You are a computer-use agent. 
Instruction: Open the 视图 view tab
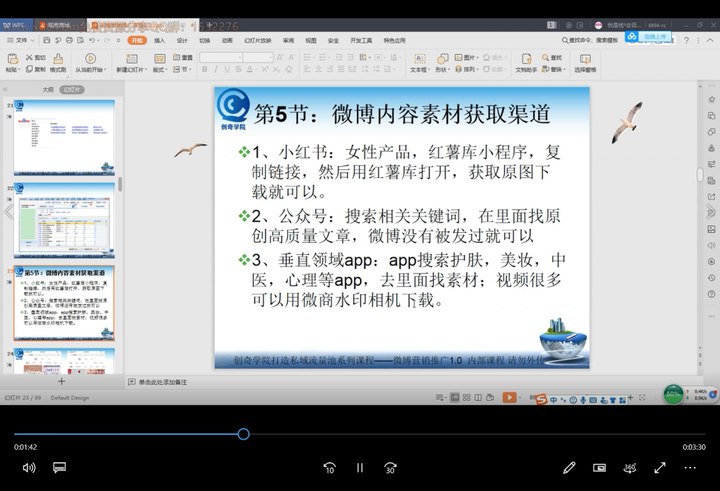pos(311,40)
